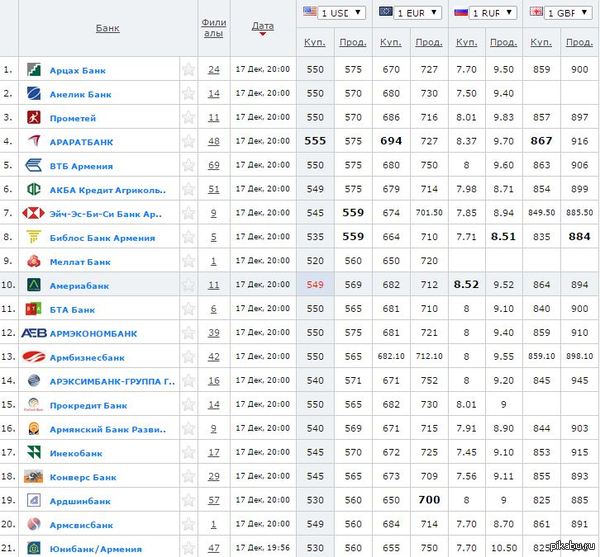Sort by the Дата column header
This screenshot has width=600, height=557.
click(x=263, y=27)
